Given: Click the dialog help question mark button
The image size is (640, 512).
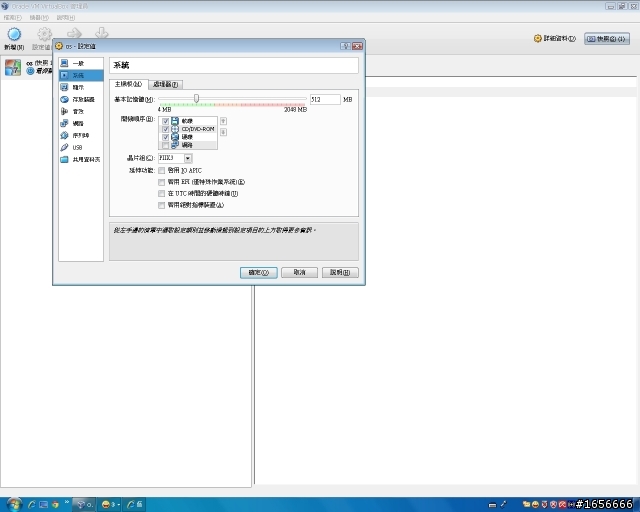Looking at the screenshot, I should point(345,46).
